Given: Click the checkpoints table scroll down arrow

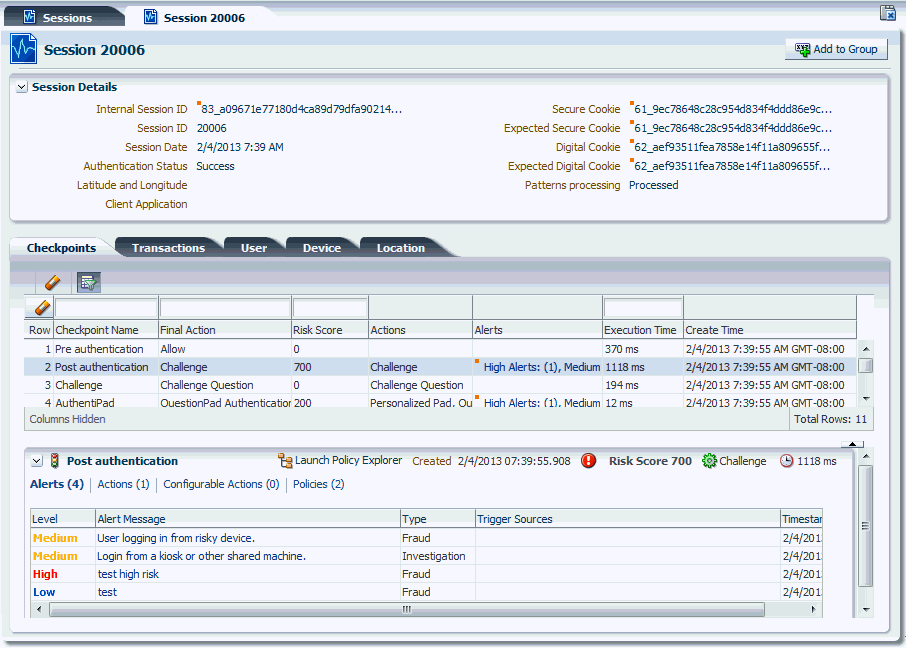Looking at the screenshot, I should pos(866,398).
